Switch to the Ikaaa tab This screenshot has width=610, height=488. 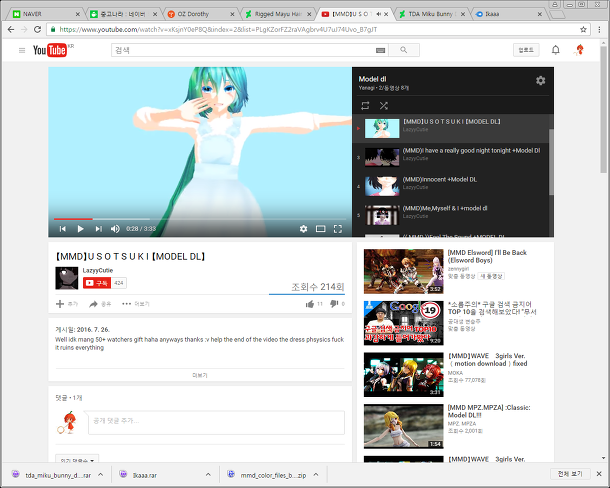509,14
